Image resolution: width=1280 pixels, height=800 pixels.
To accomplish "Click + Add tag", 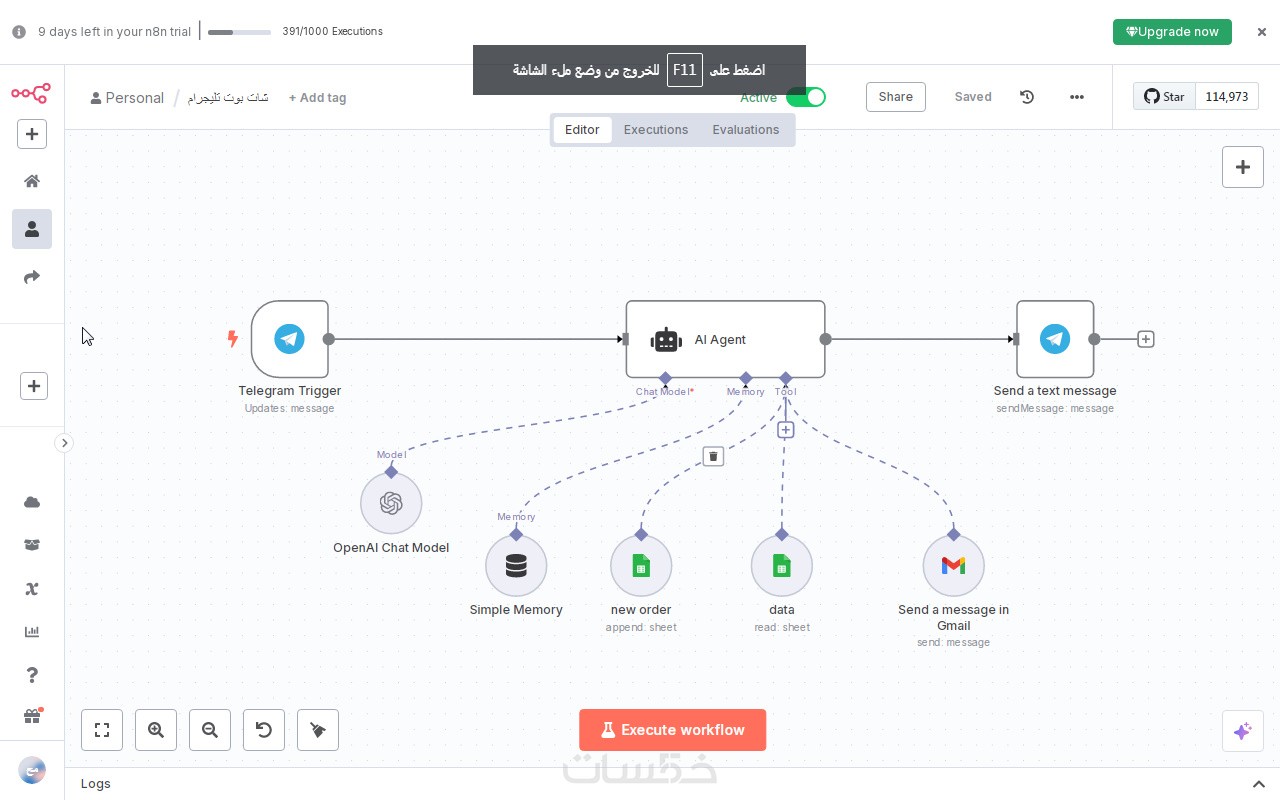I will pos(317,98).
